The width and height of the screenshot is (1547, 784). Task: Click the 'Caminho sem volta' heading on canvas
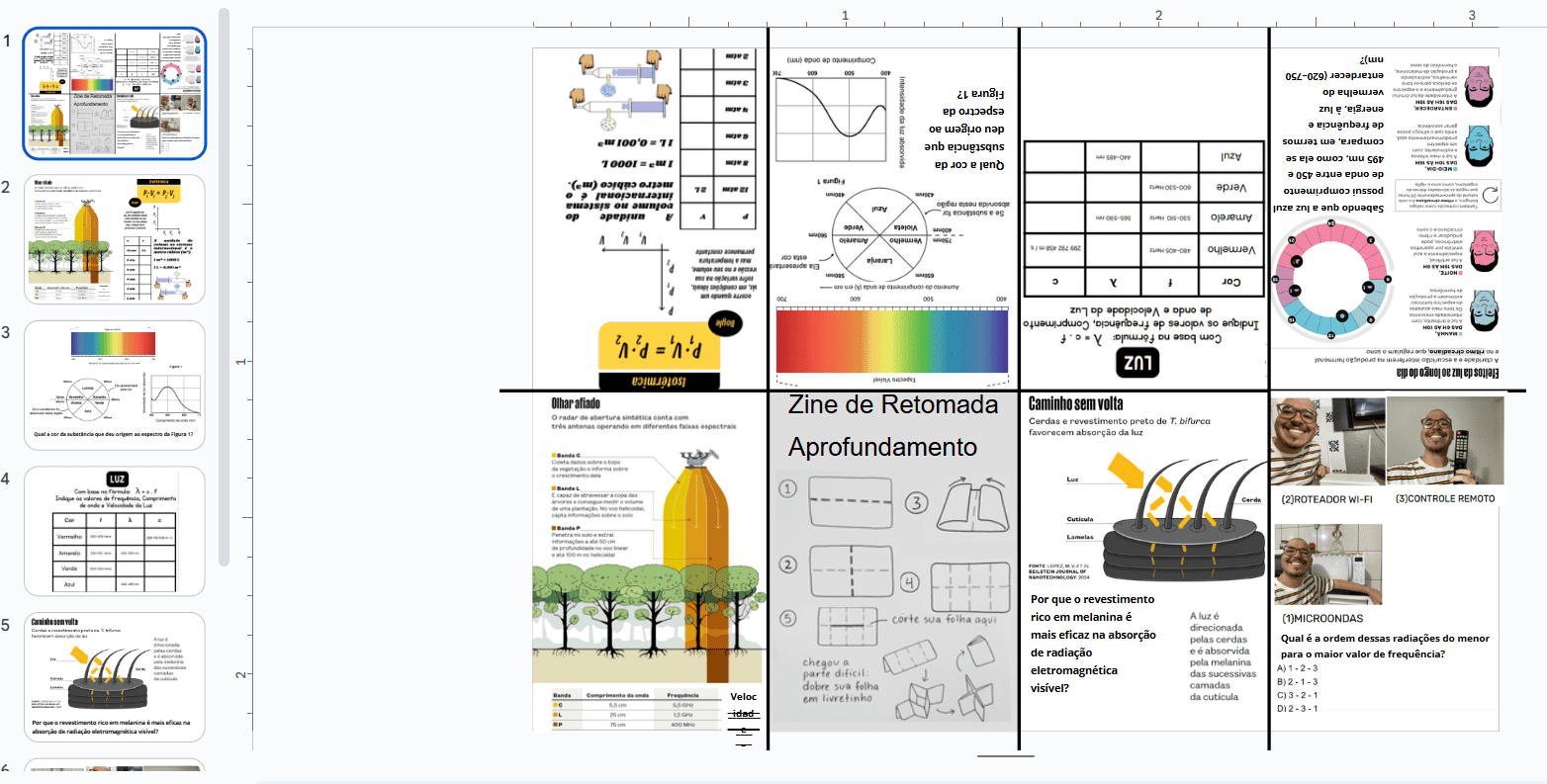tap(1075, 403)
